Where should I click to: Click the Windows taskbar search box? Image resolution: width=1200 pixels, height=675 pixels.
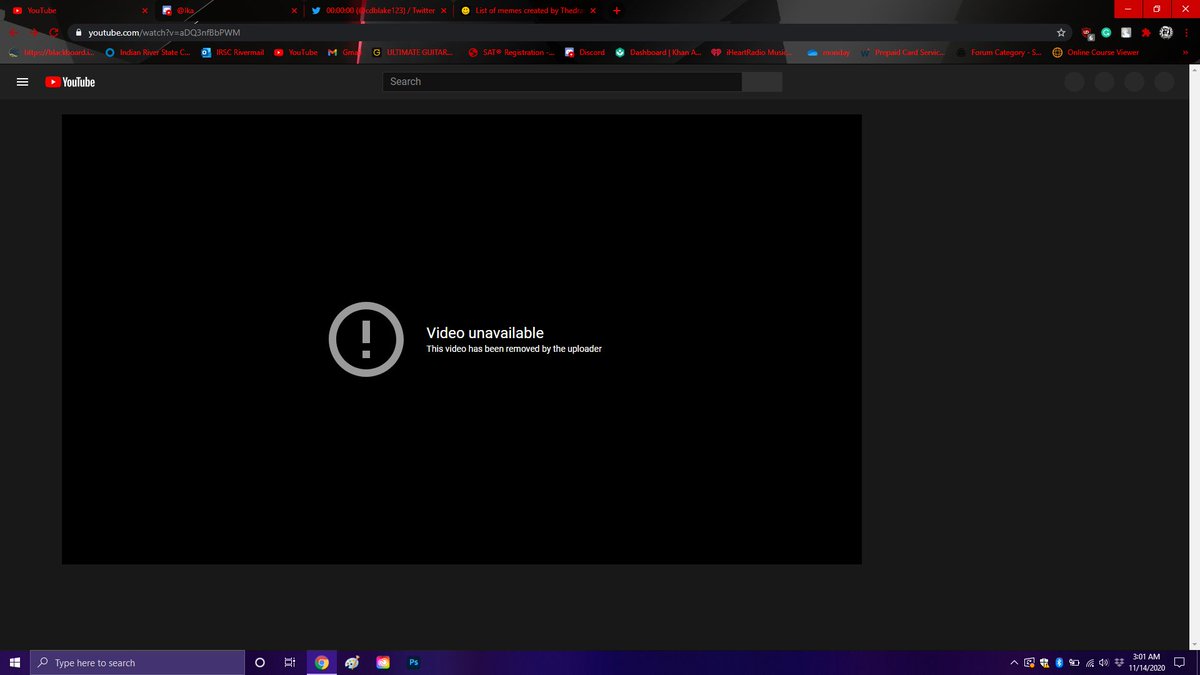tap(136, 662)
